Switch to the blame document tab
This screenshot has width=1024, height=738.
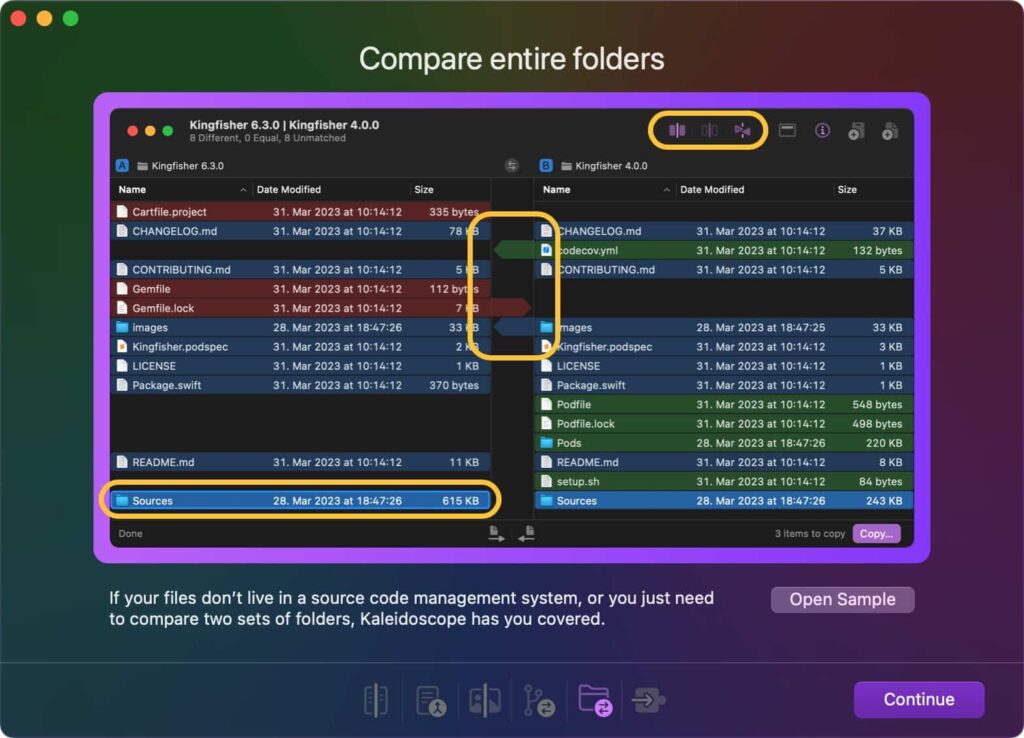coord(432,700)
